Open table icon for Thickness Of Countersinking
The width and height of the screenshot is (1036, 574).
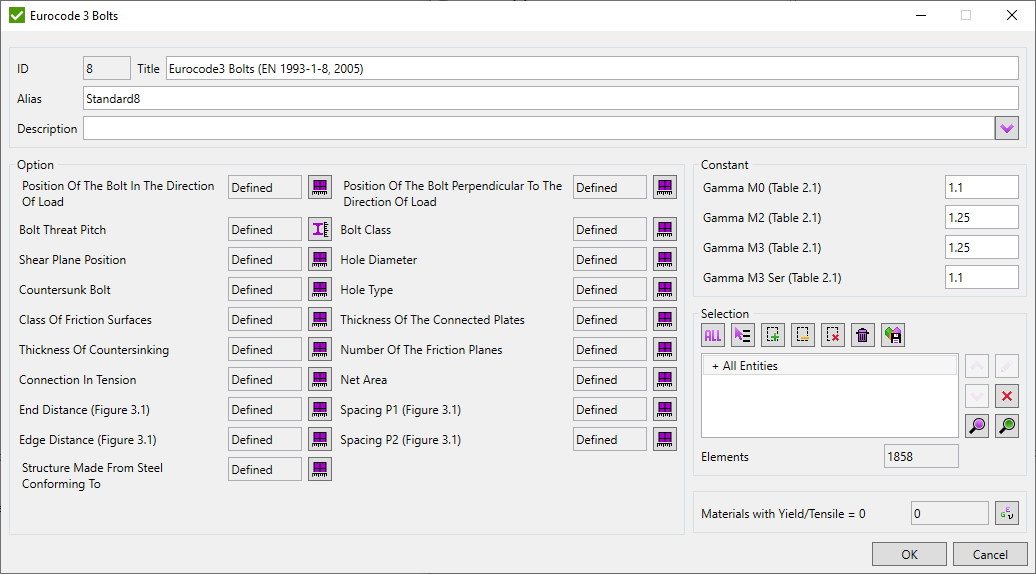click(320, 349)
